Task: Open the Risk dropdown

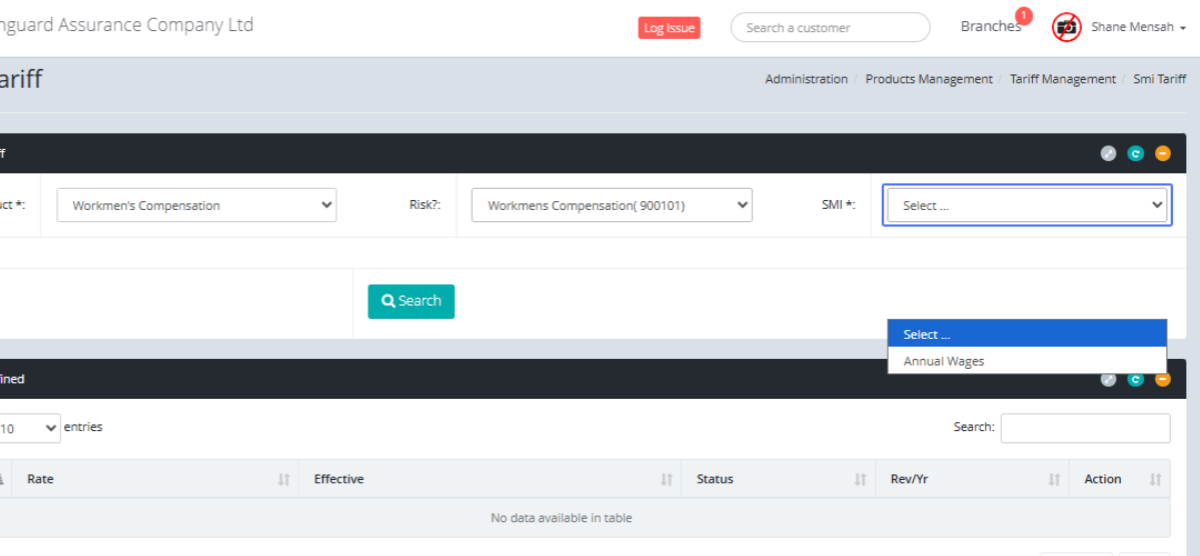Action: click(611, 205)
